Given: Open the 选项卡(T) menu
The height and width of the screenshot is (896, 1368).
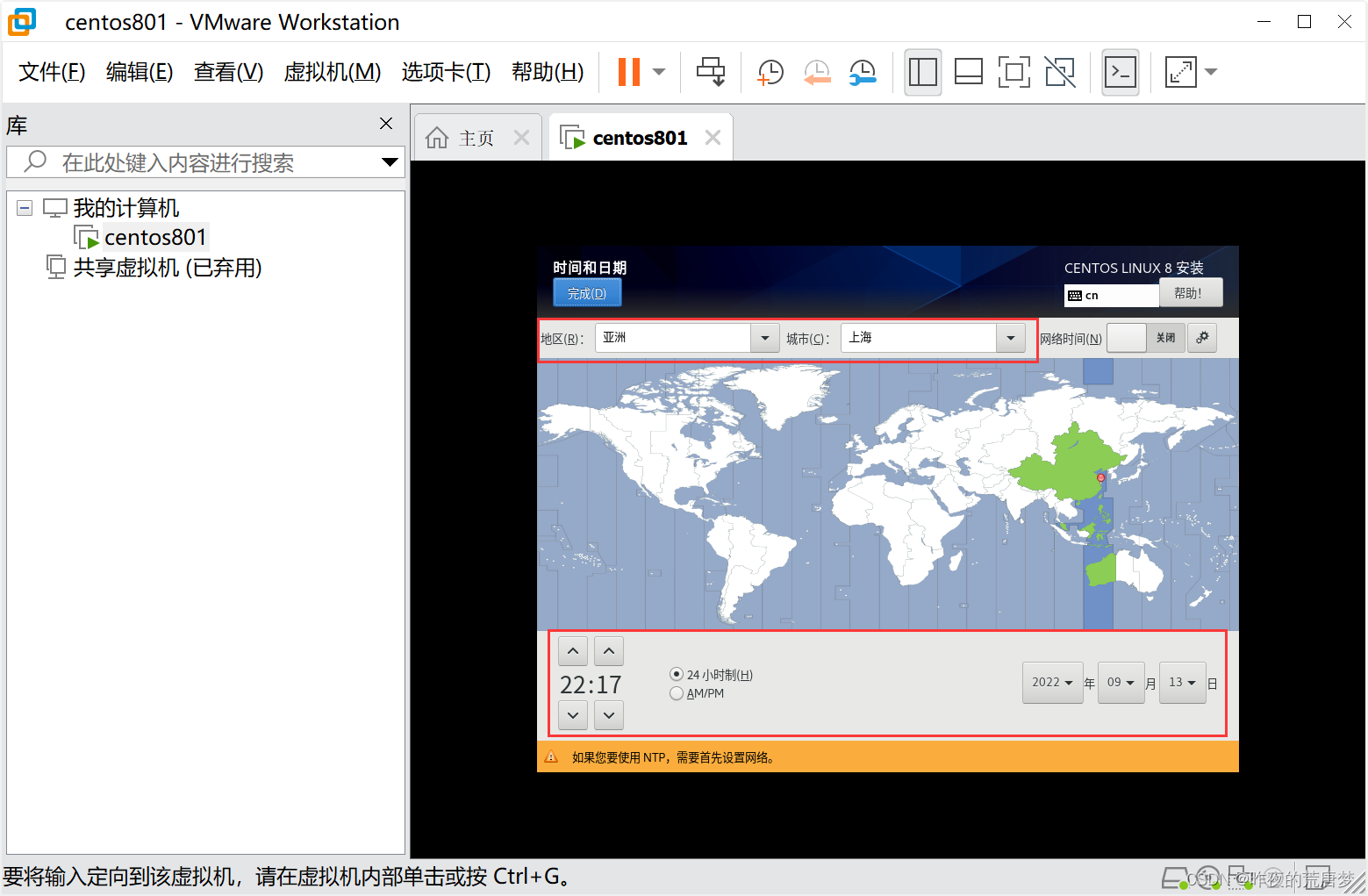Looking at the screenshot, I should tap(446, 72).
